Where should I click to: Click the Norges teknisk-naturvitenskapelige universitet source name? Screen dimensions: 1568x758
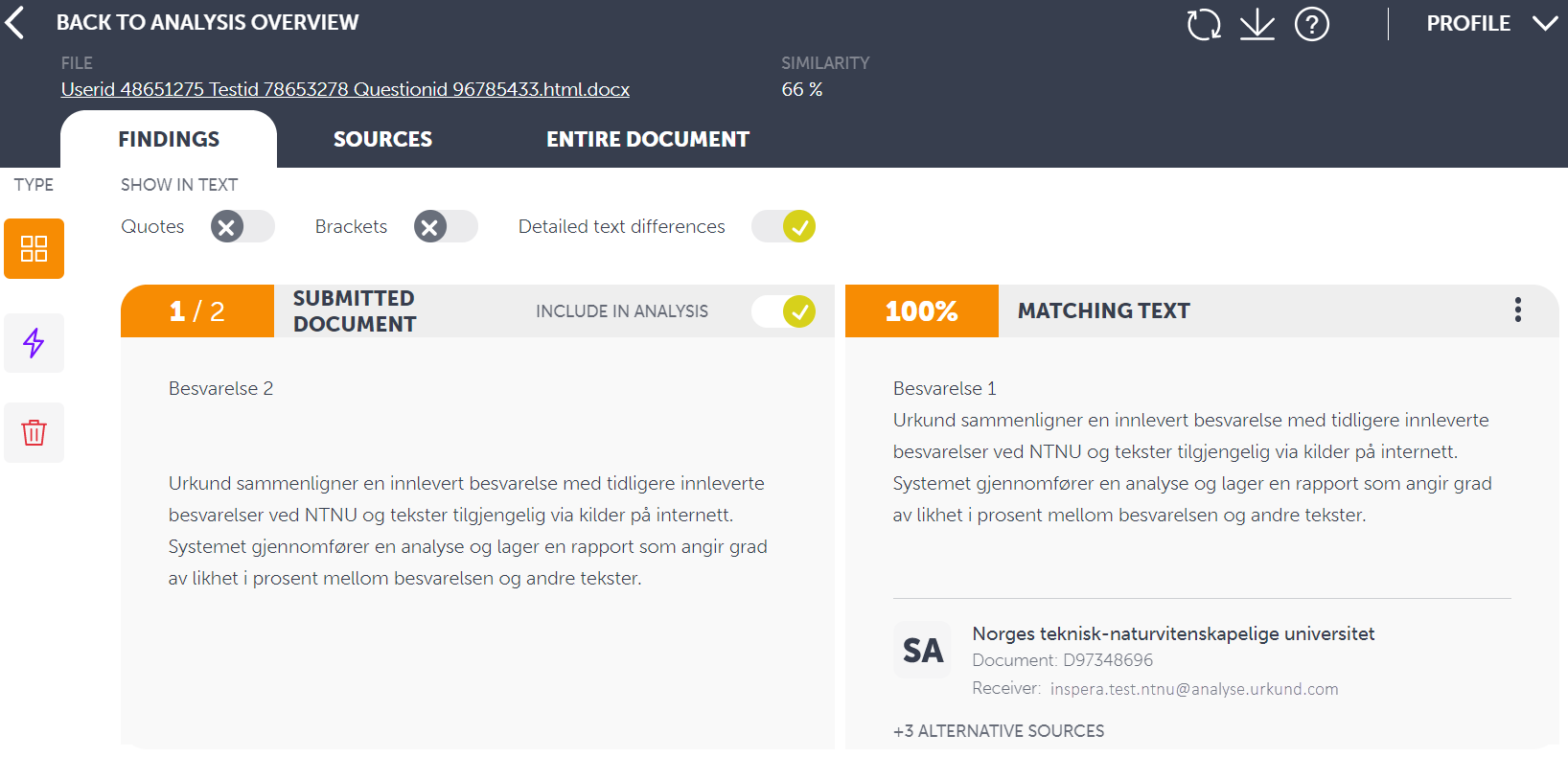click(1173, 633)
